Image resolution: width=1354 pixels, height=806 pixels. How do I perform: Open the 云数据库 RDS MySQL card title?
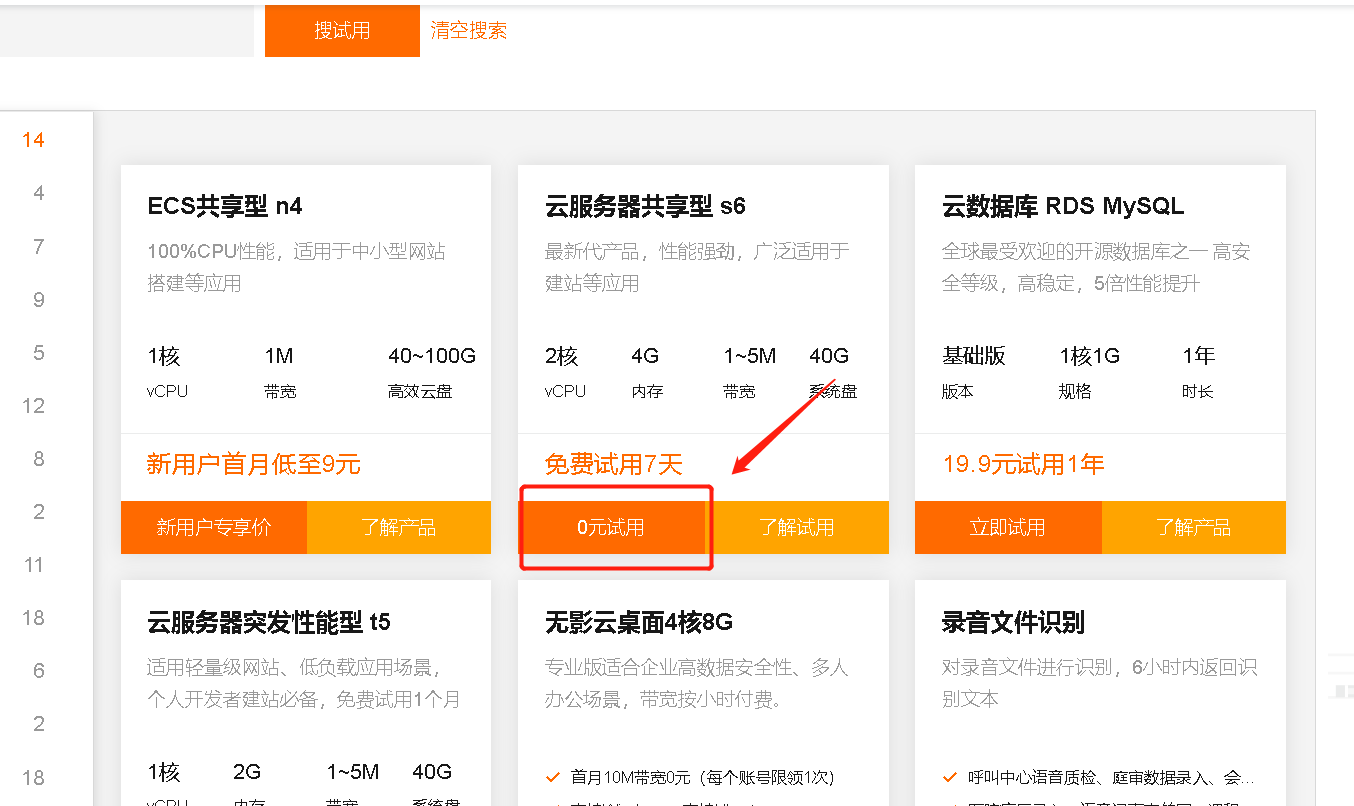[x=1063, y=206]
